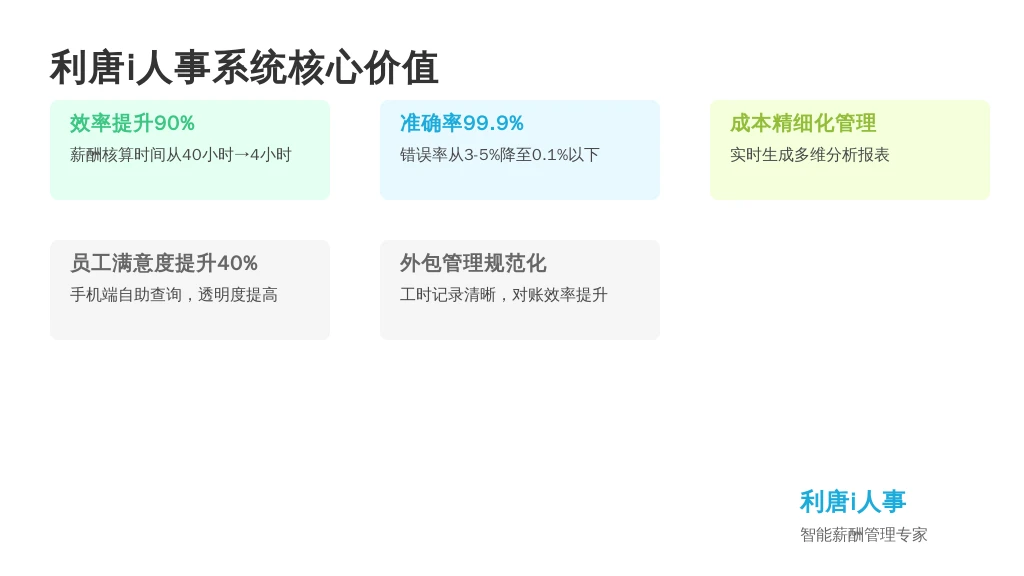Select the text 错误率从3-5%降至0.1%以下
Image resolution: width=1024 pixels, height=576 pixels.
tap(499, 155)
